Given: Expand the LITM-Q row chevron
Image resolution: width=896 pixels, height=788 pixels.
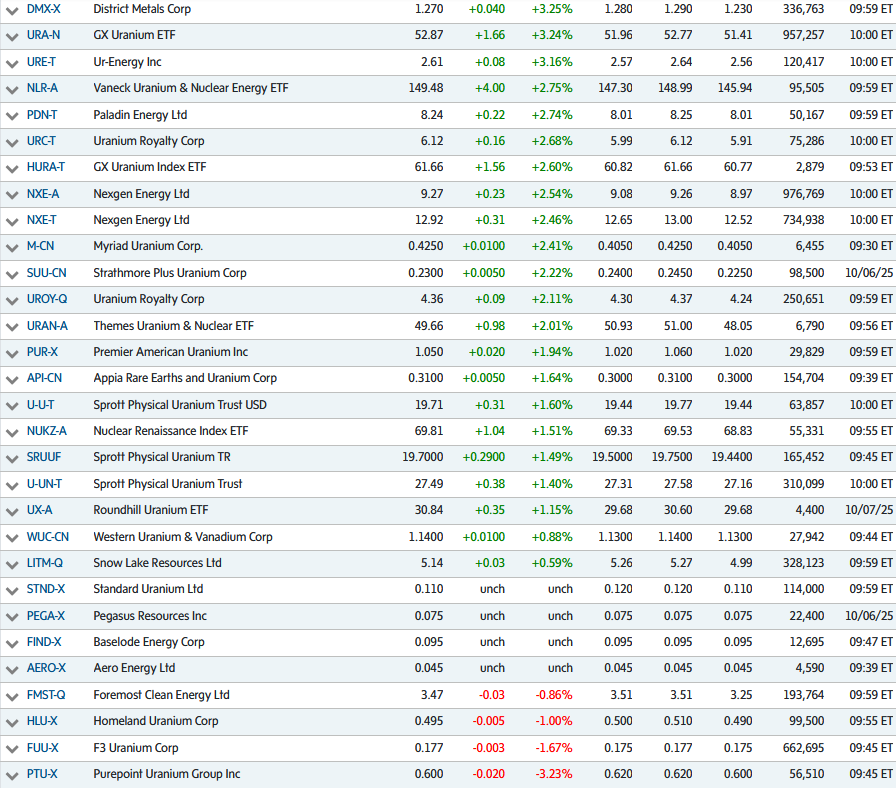Looking at the screenshot, I should [12, 563].
